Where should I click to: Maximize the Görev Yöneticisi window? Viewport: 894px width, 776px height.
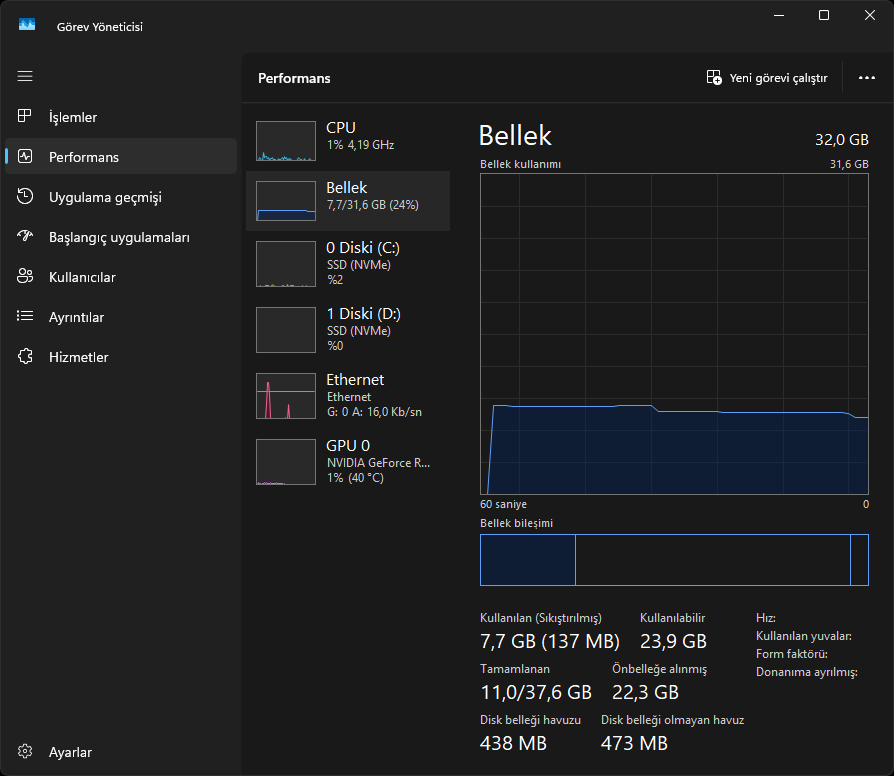(824, 15)
